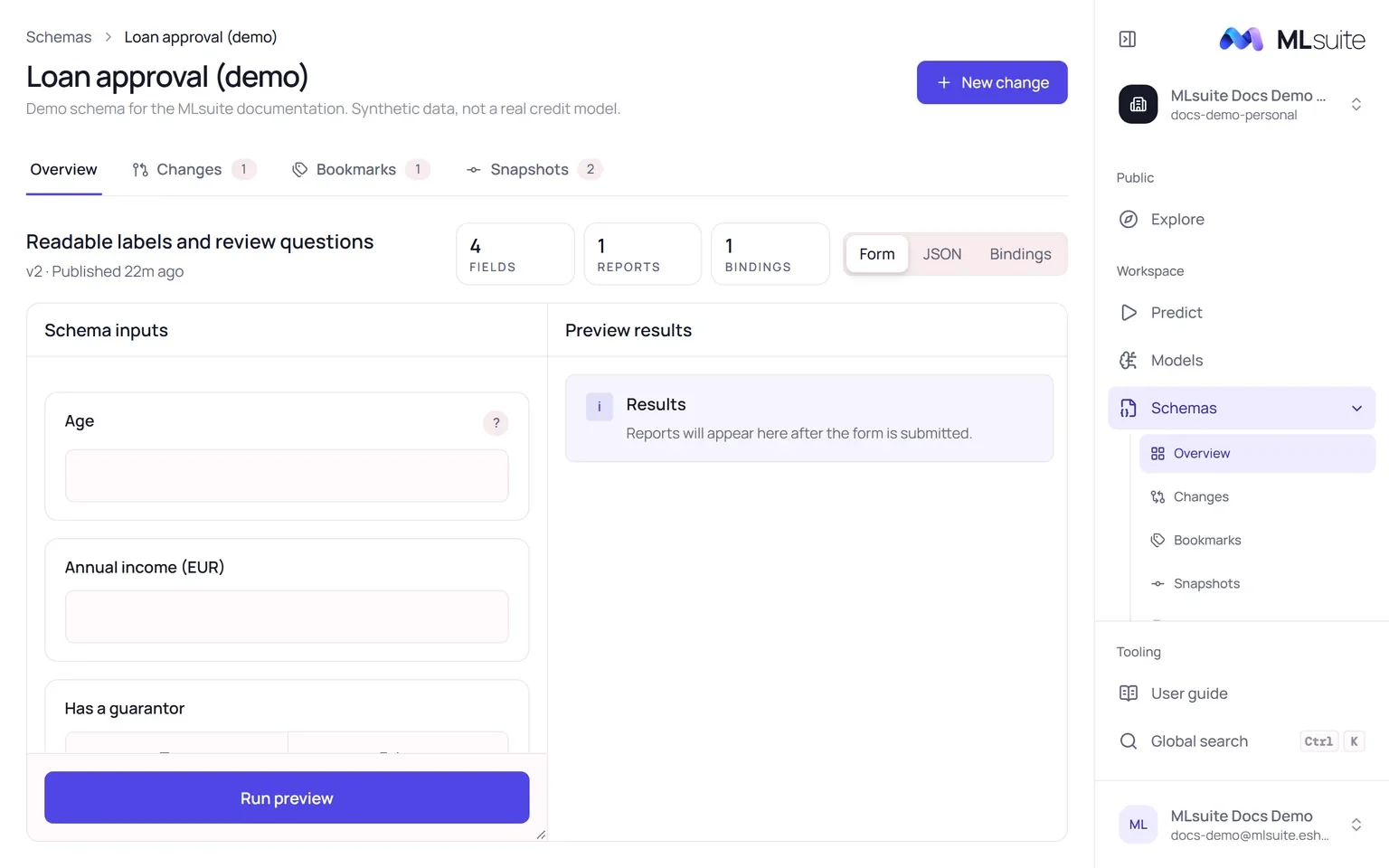Click the info icon in Results box
1389x868 pixels.
point(599,406)
